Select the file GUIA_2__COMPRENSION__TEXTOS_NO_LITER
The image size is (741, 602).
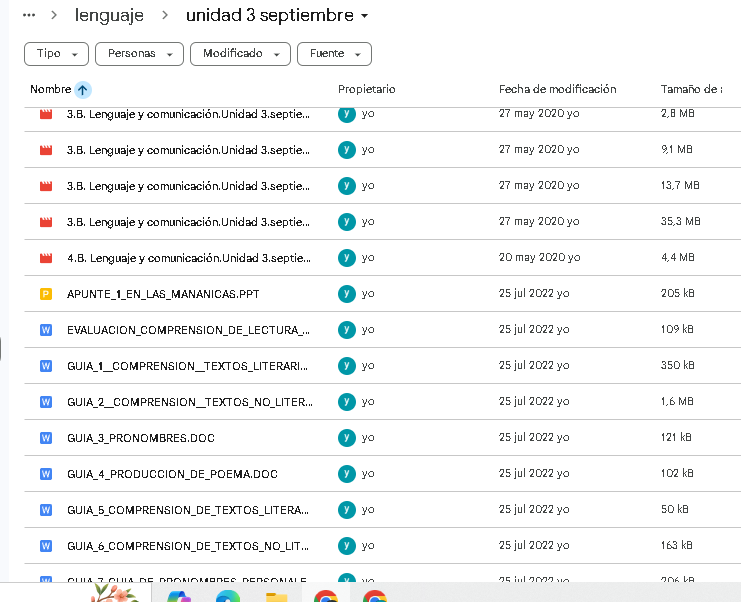click(x=190, y=402)
